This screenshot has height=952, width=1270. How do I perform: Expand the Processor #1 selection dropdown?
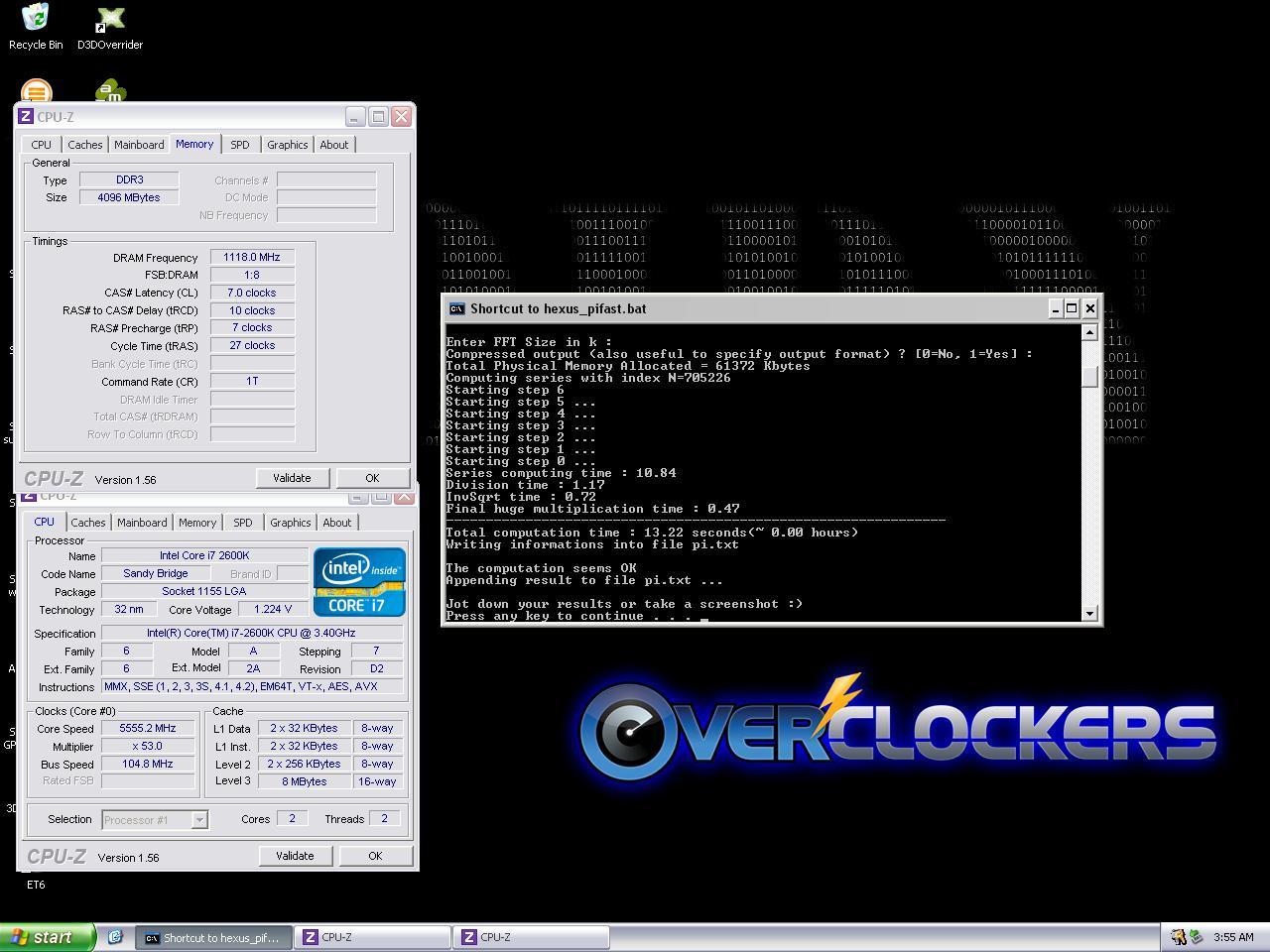(x=199, y=820)
